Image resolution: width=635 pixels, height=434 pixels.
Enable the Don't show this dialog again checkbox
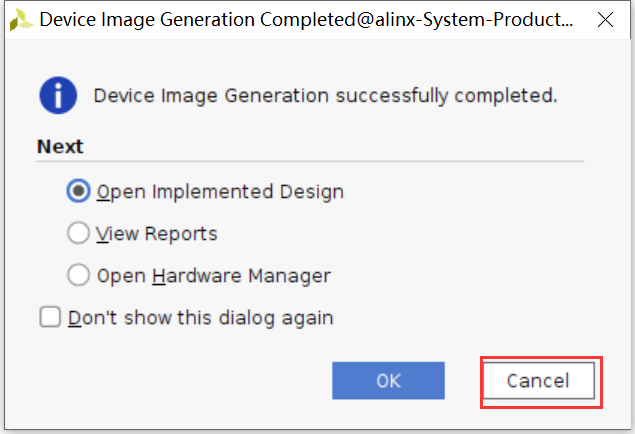tap(50, 317)
